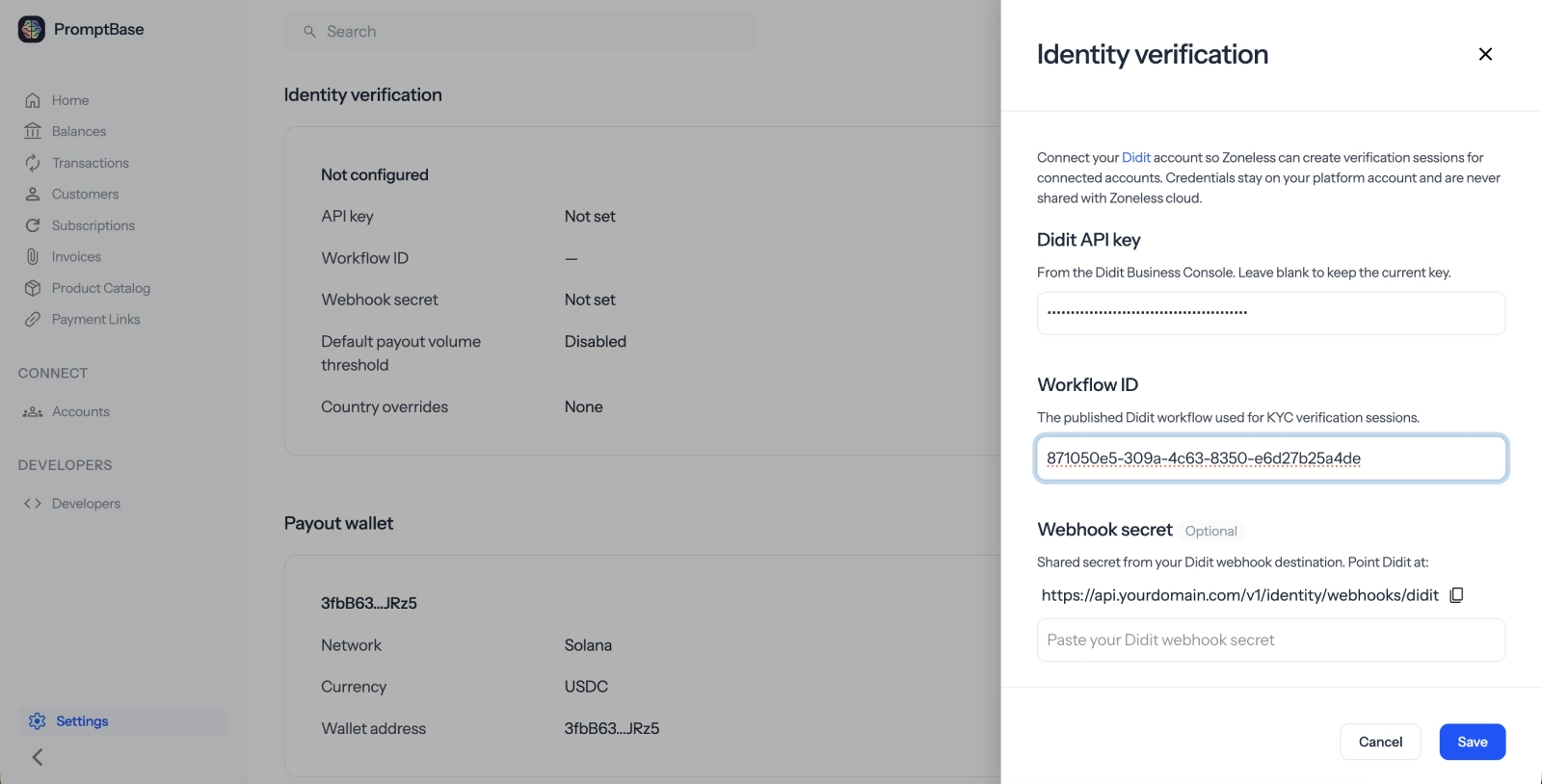Cancel the identity verification changes

[x=1380, y=742]
